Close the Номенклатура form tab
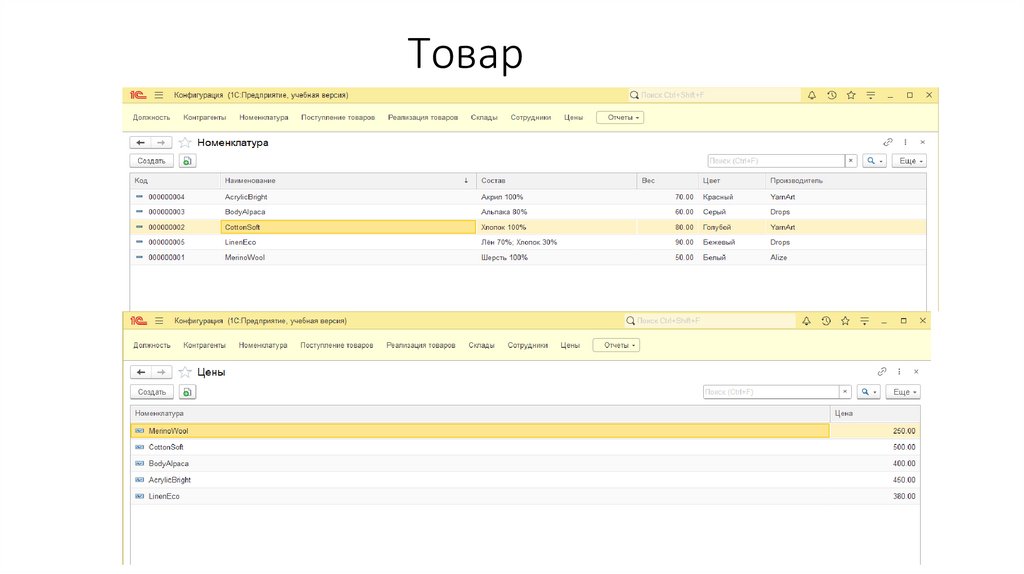The width and height of the screenshot is (1024, 574). click(923, 142)
